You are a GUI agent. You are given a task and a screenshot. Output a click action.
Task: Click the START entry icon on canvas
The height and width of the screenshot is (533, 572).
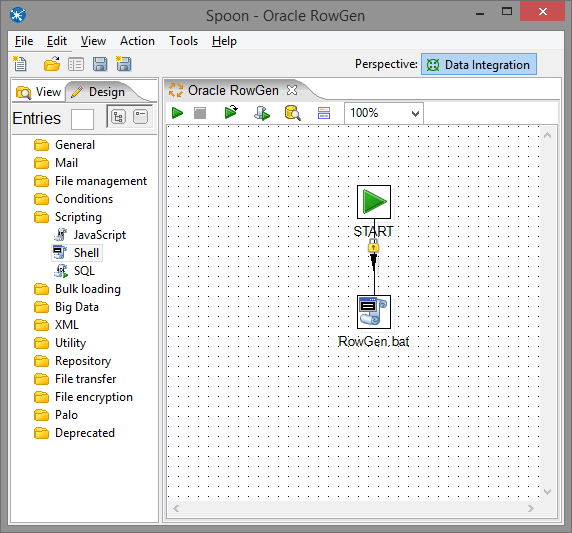374,202
